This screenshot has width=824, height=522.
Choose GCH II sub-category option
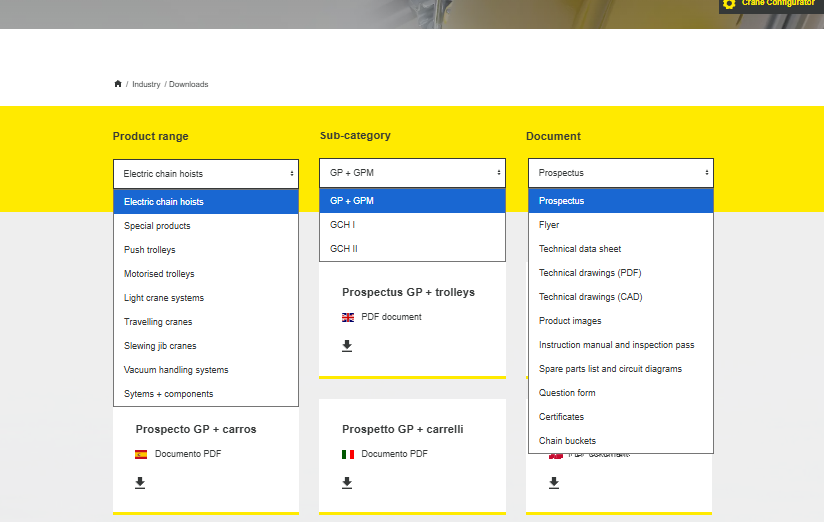(x=344, y=249)
